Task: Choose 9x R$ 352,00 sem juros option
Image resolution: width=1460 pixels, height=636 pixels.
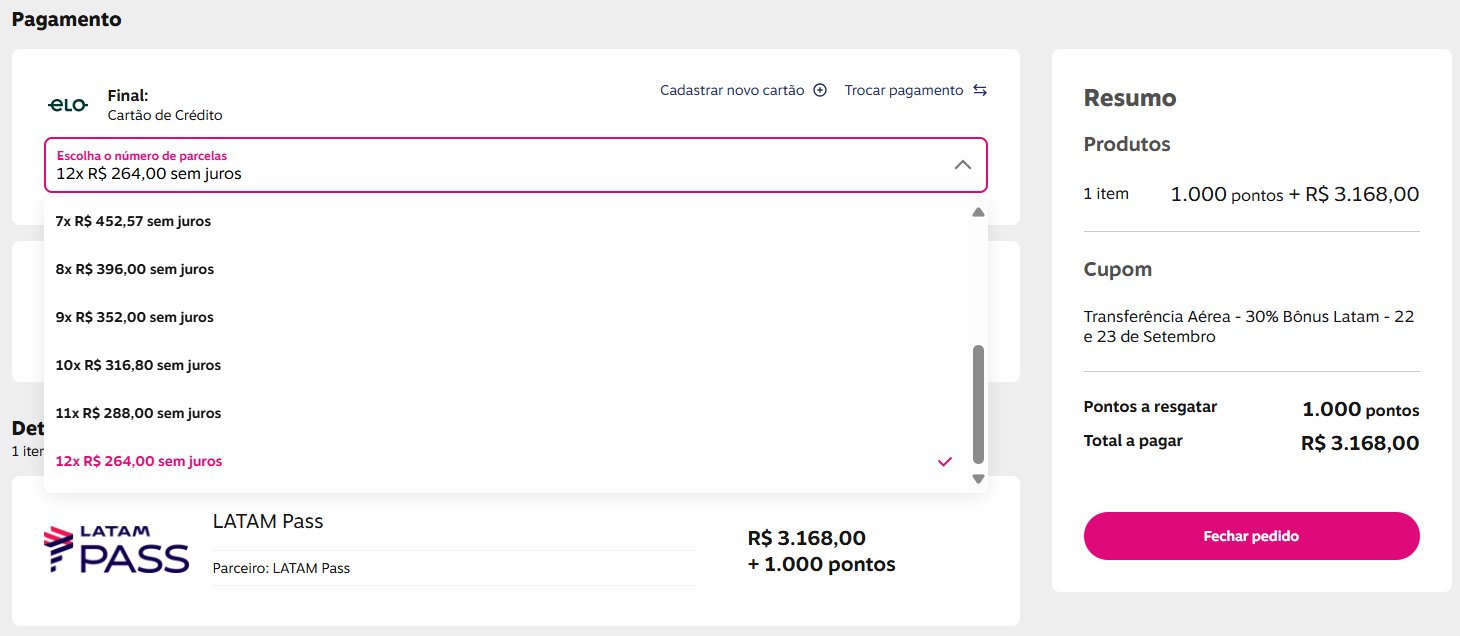Action: [x=507, y=317]
